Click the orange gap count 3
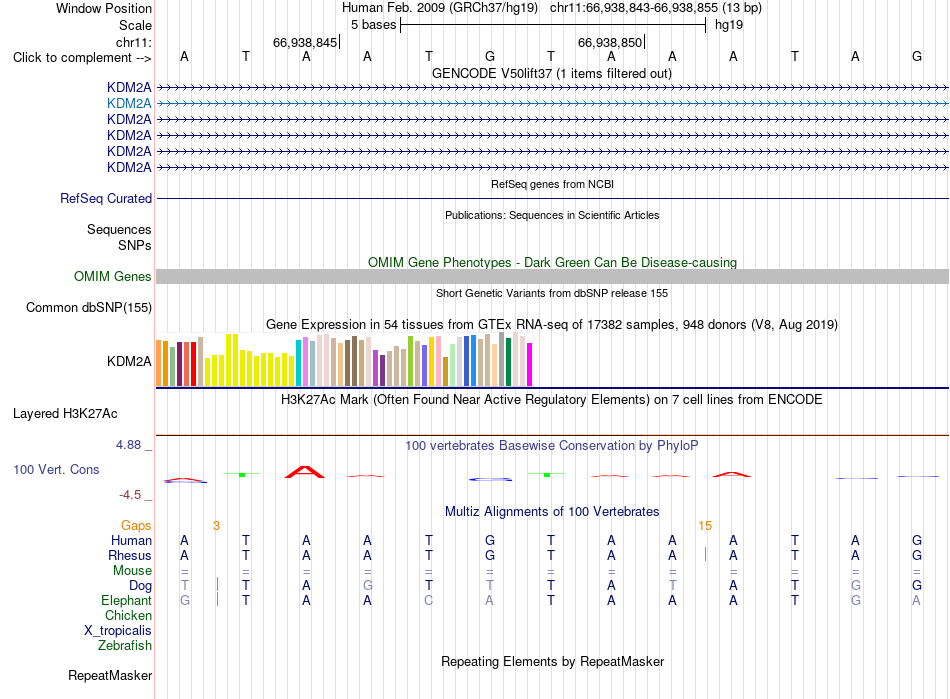The image size is (950, 699). (216, 526)
